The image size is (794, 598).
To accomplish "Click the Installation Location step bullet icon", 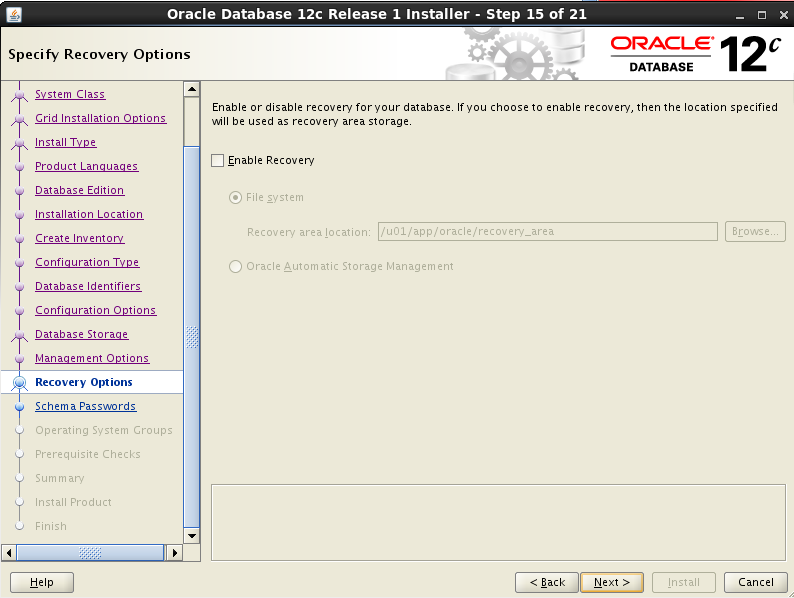I will coord(19,215).
